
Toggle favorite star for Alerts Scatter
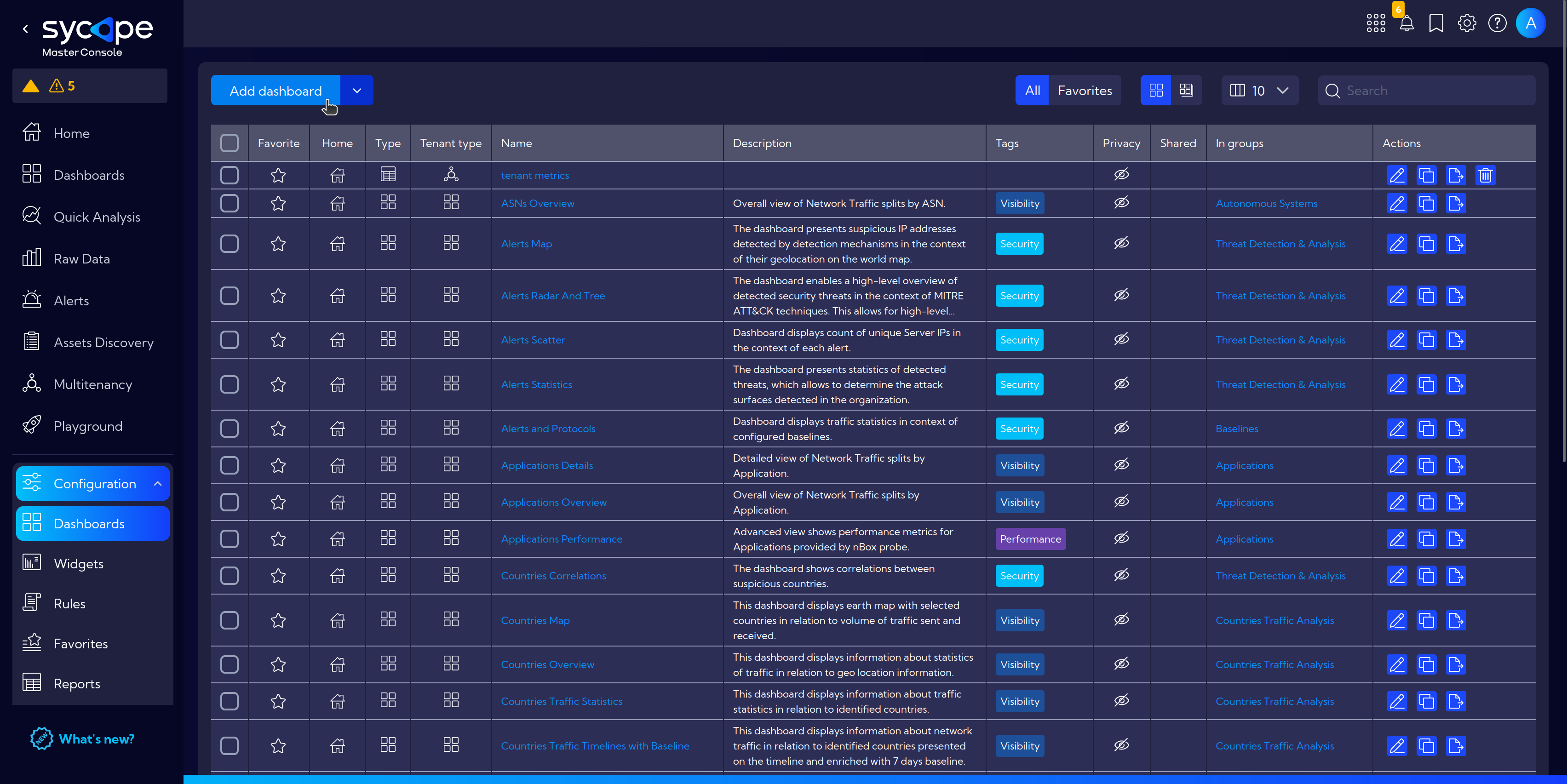tap(278, 340)
